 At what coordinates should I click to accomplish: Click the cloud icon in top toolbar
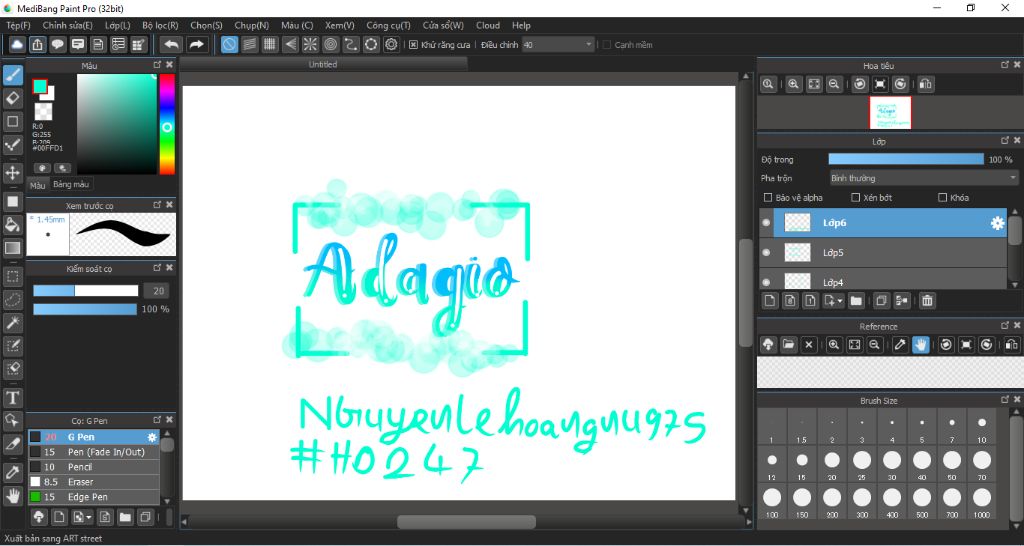point(17,44)
